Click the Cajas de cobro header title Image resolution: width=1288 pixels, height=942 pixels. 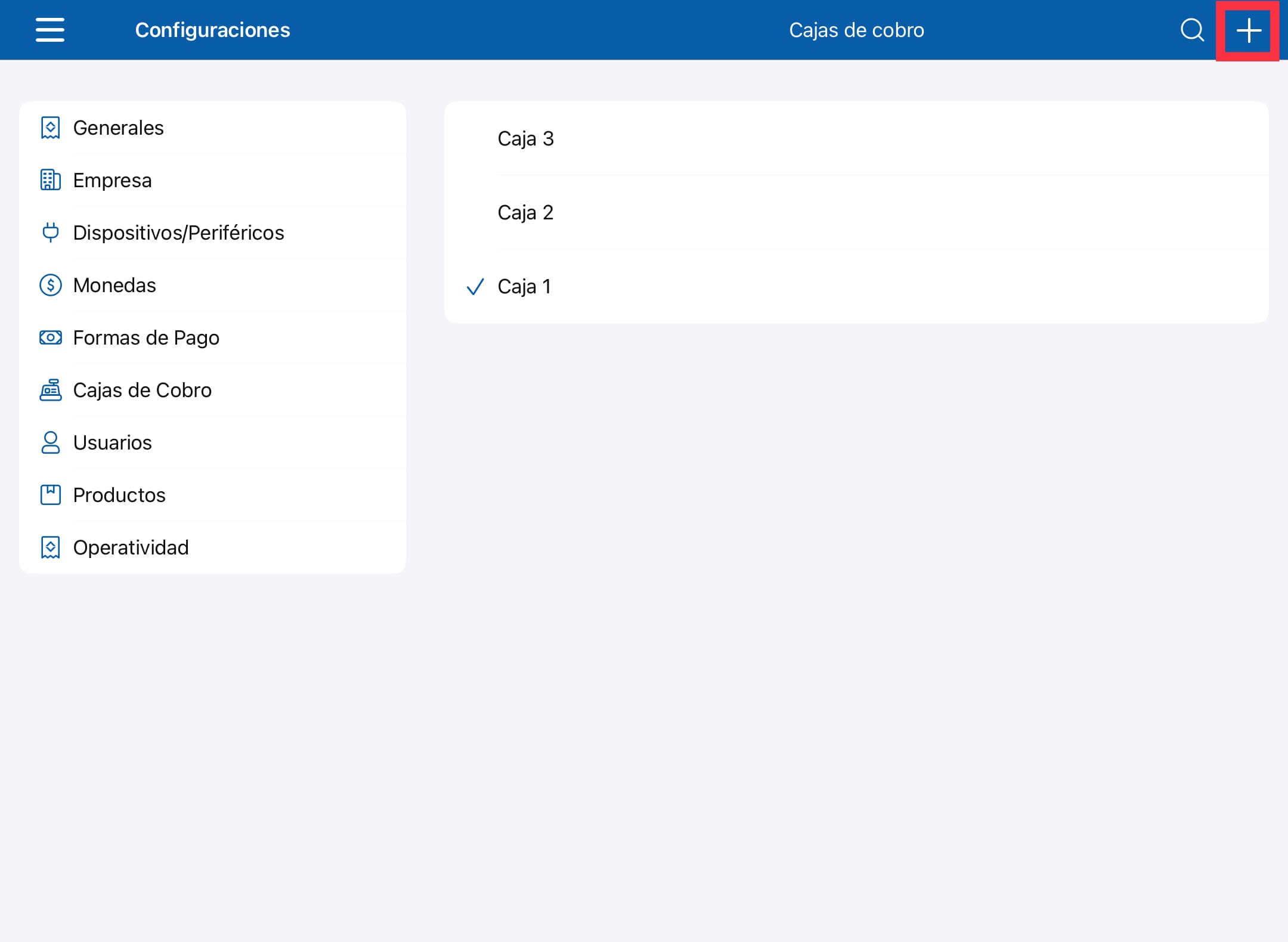[856, 30]
